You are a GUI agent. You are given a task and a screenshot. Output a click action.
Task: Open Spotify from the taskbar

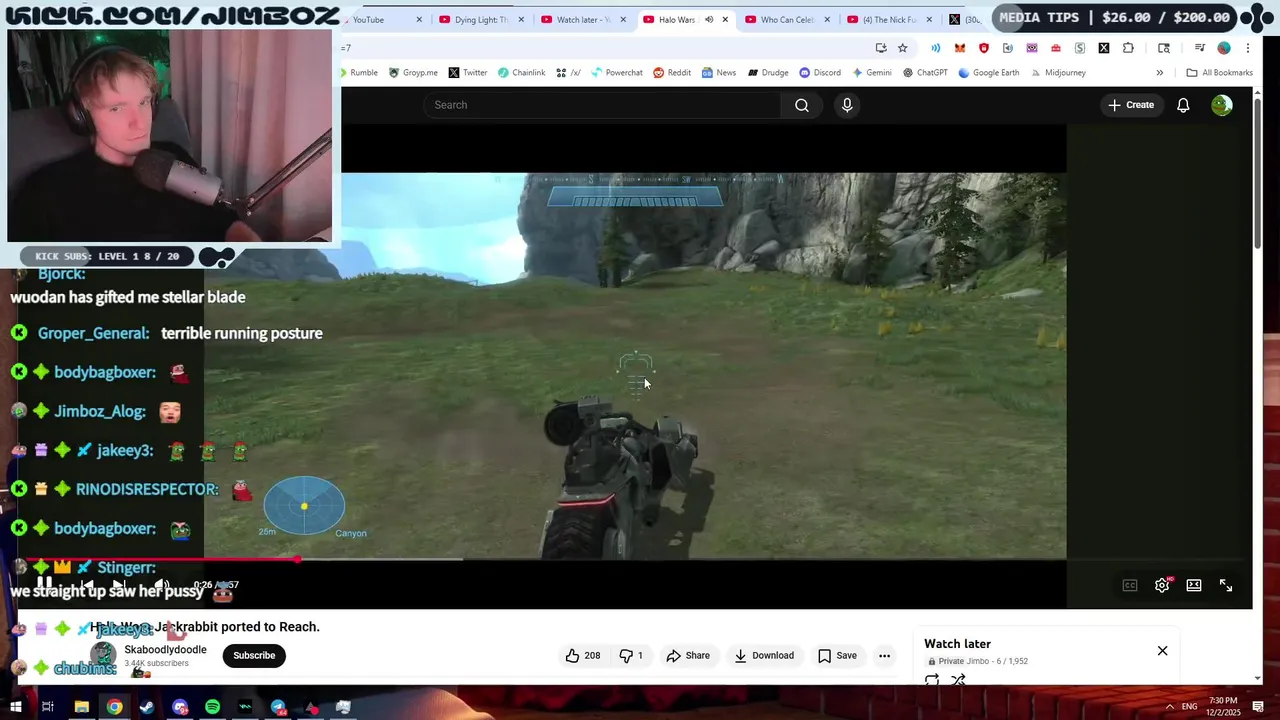point(212,707)
